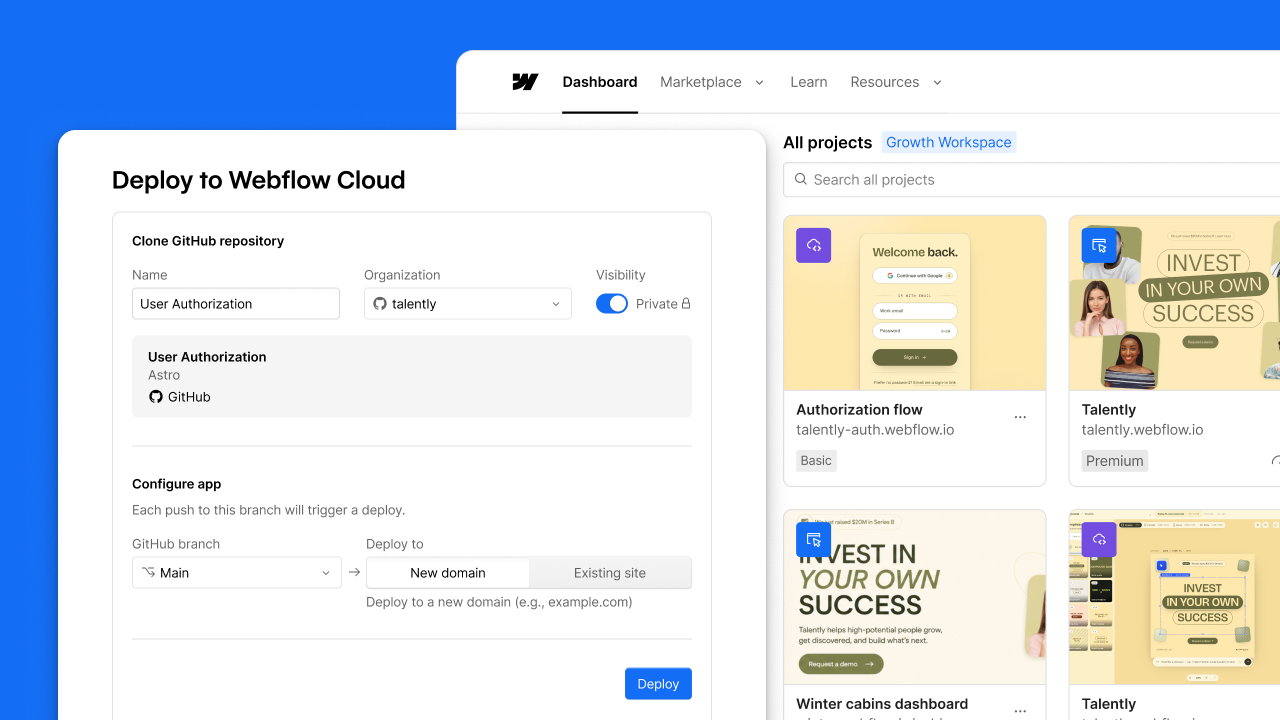Select the Existing site option
Viewport: 1280px width, 720px height.
point(610,573)
